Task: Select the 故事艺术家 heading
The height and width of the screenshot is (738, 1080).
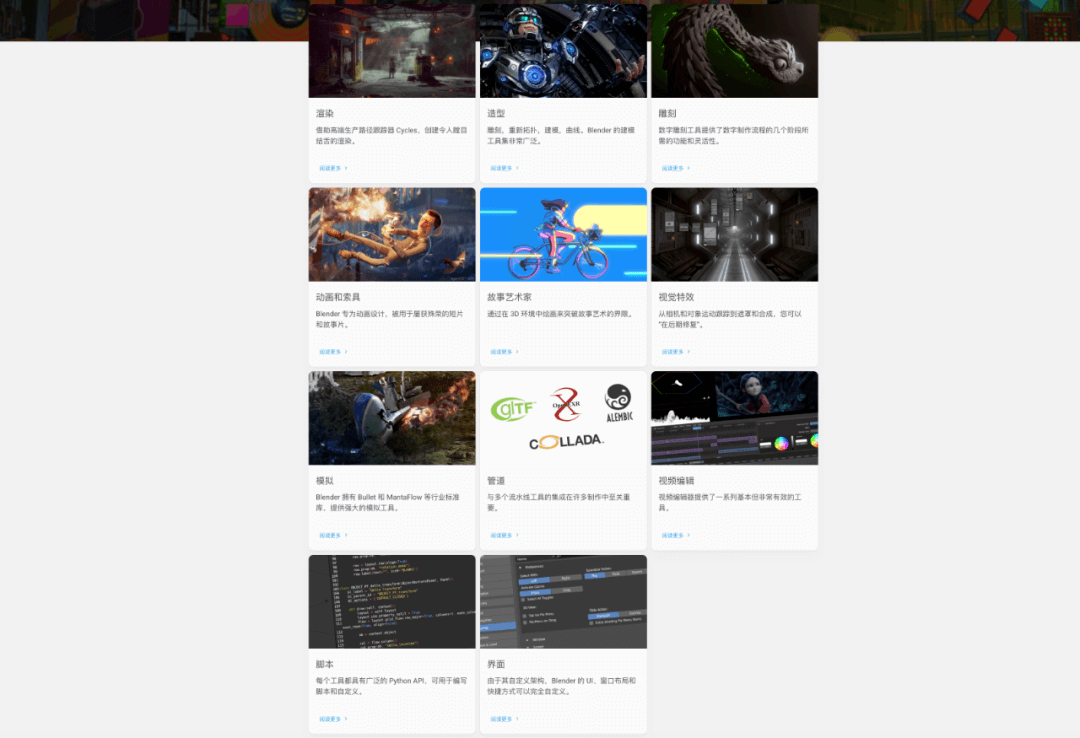Action: 509,297
